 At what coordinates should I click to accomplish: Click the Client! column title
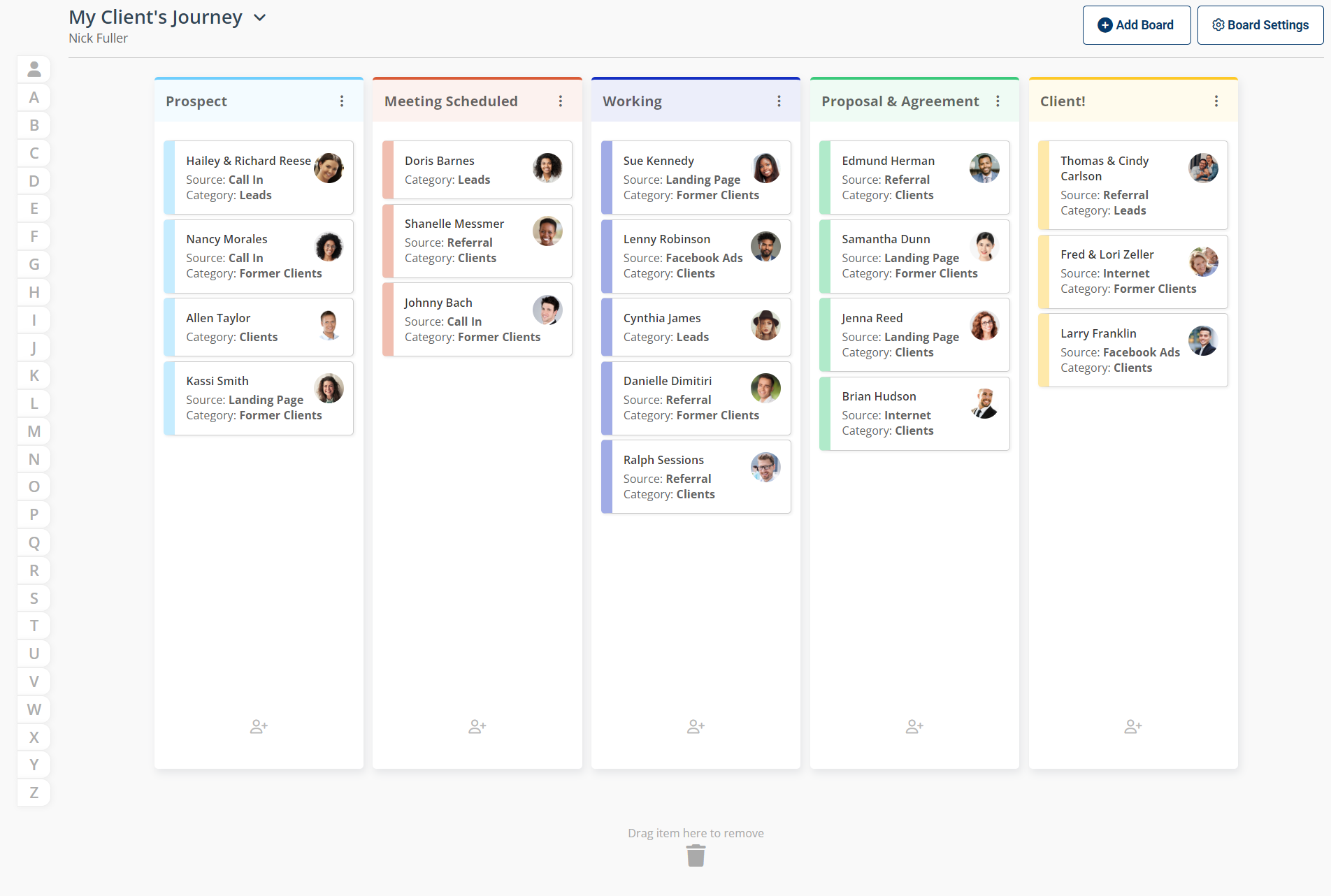point(1063,101)
